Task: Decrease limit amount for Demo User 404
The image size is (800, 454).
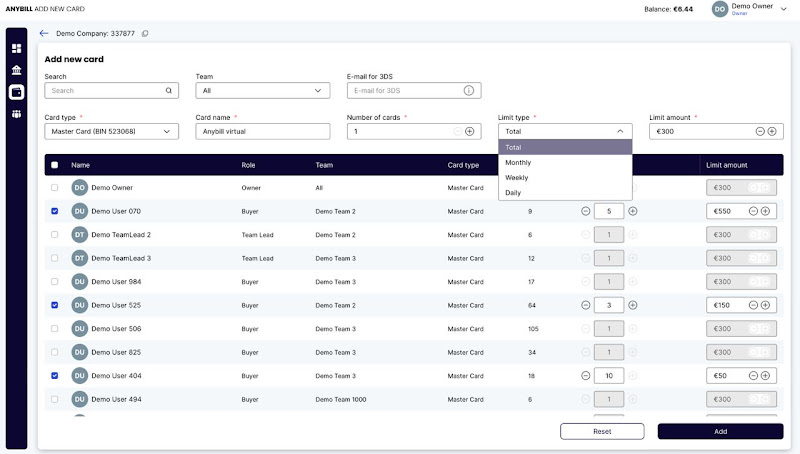Action: 753,375
